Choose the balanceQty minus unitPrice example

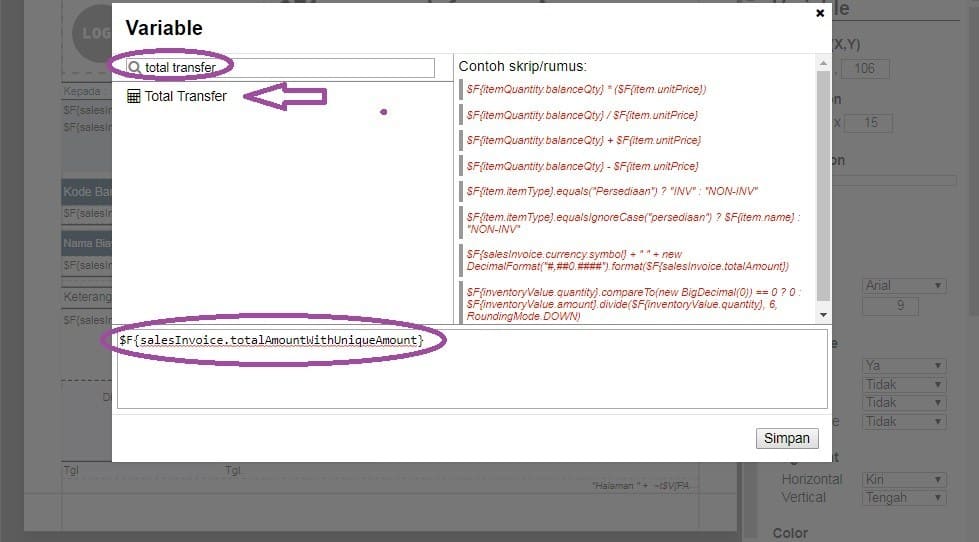pos(582,165)
